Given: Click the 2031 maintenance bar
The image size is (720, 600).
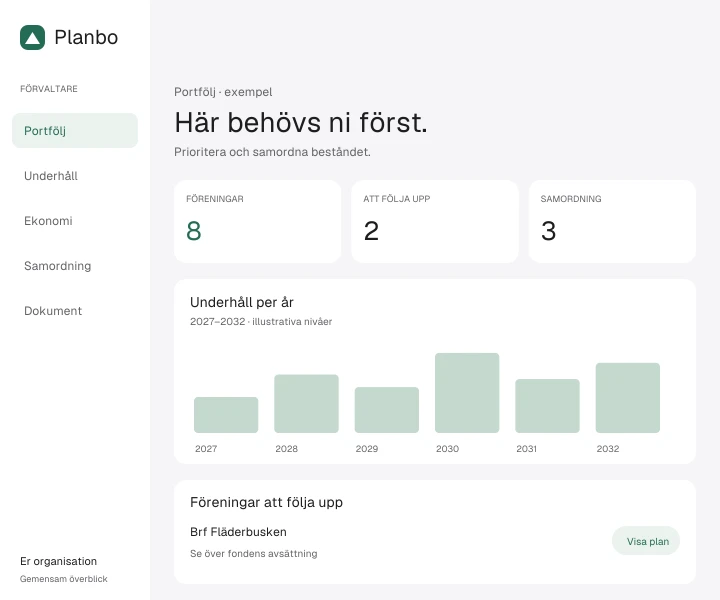Looking at the screenshot, I should pyautogui.click(x=547, y=406).
